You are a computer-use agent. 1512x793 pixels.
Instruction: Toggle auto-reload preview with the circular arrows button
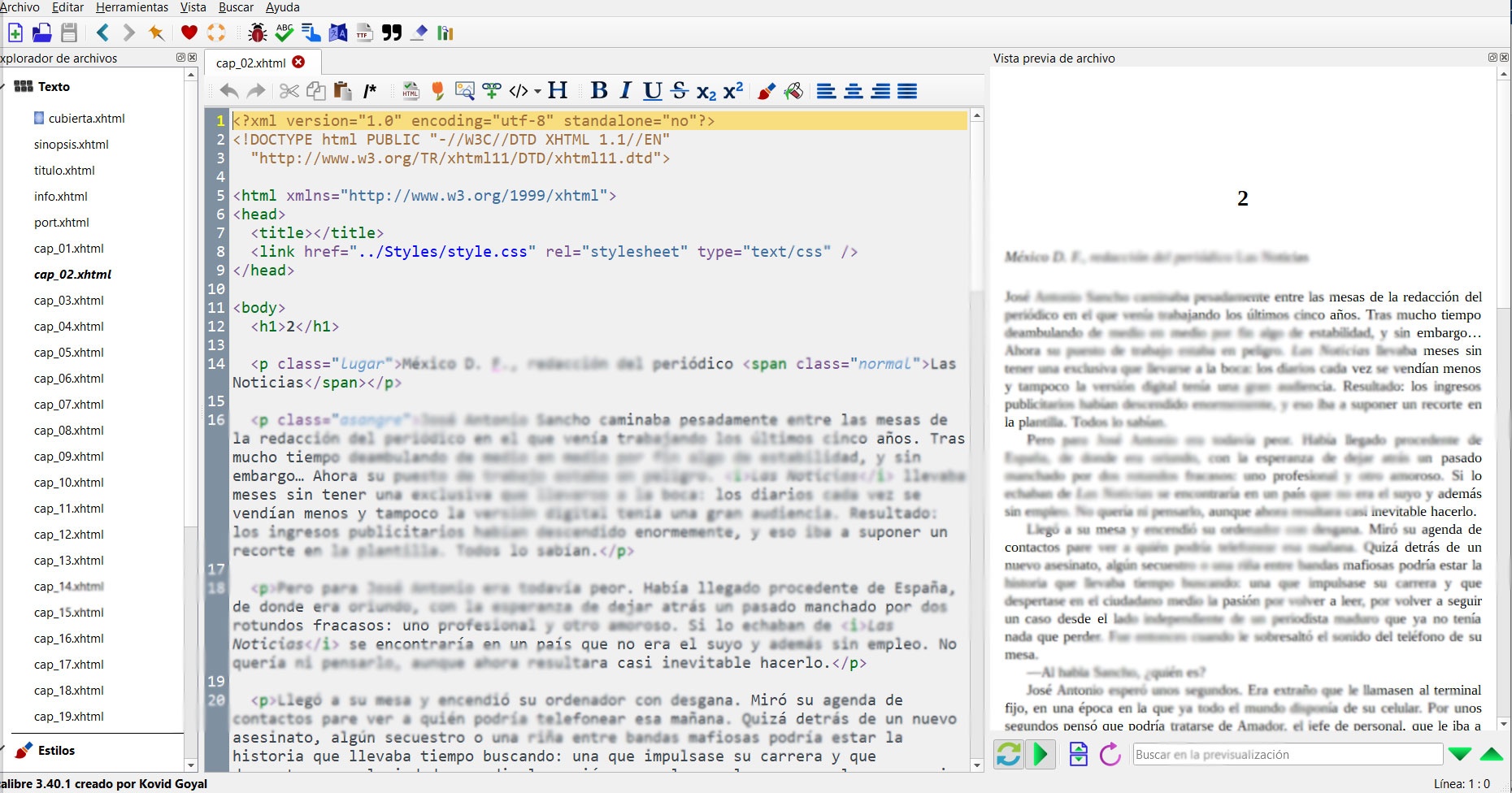1009,755
